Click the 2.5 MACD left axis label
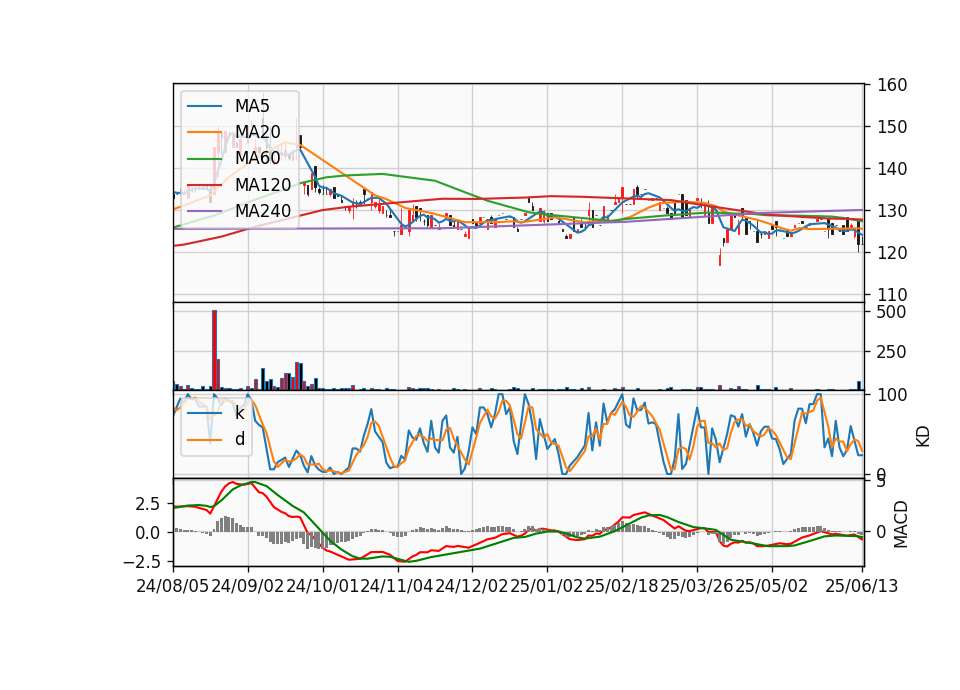 (148, 504)
